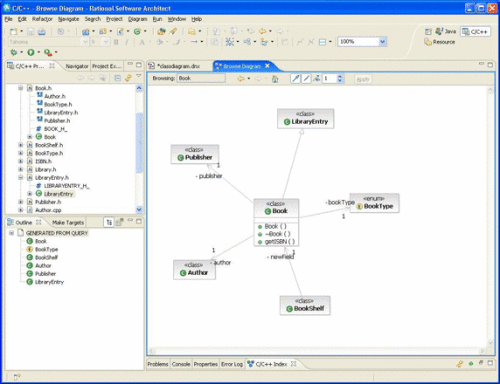Click the Collapse All icon in project panel
The height and width of the screenshot is (384, 500).
click(118, 78)
